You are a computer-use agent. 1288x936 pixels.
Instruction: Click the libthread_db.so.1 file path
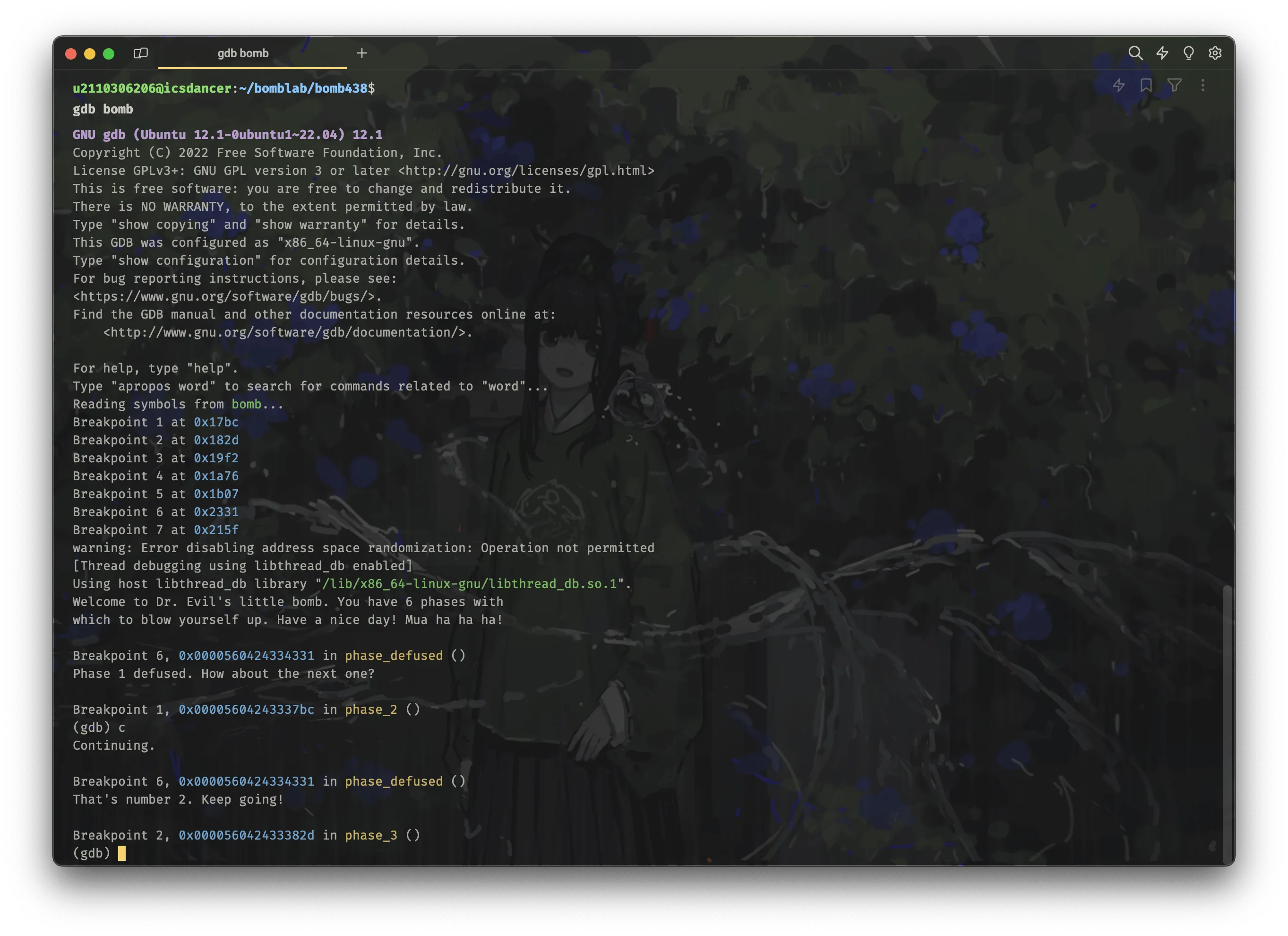(x=469, y=584)
